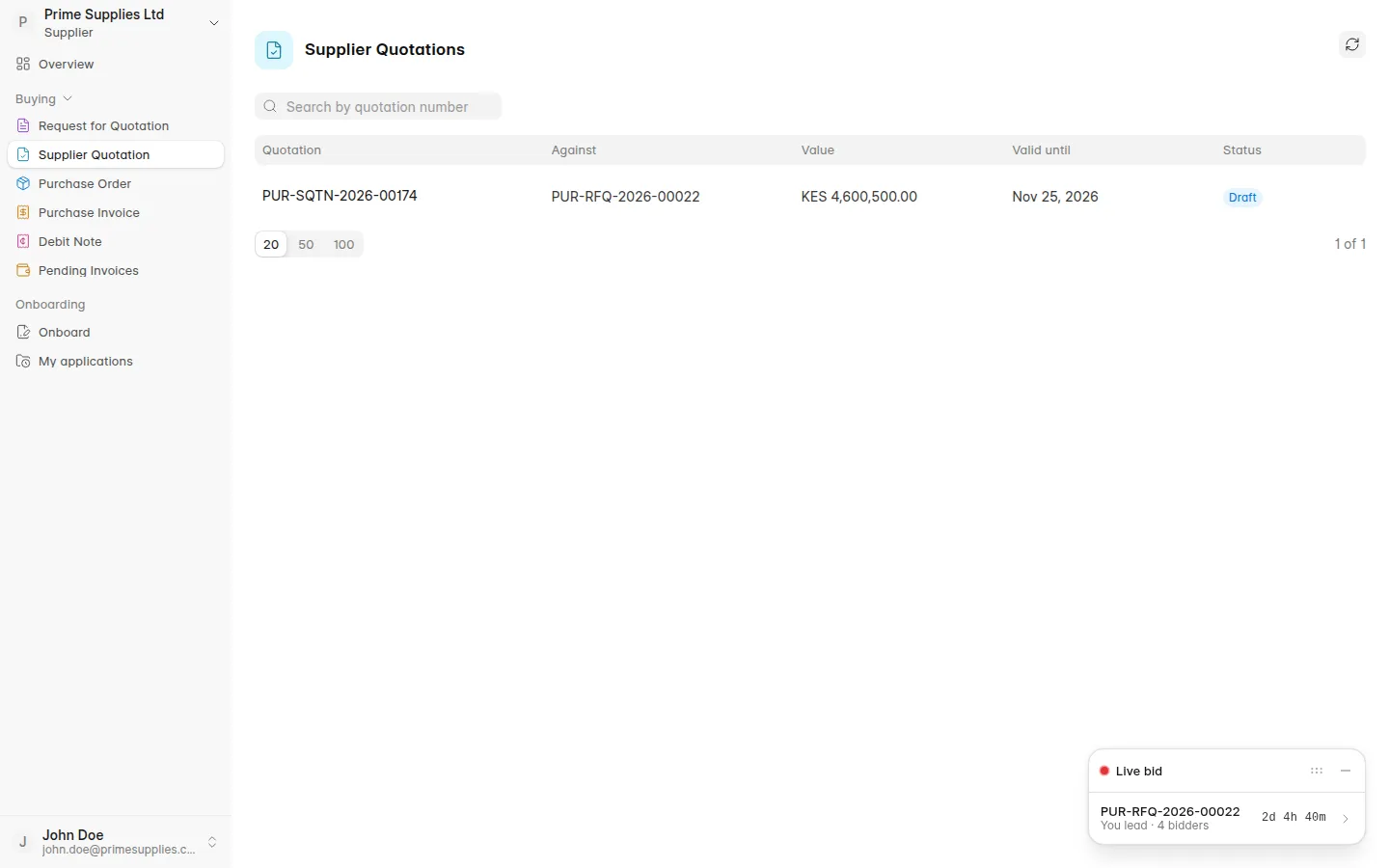The width and height of the screenshot is (1389, 868).
Task: Open the Prime Supplies Ltd company switcher
Action: tap(116, 23)
